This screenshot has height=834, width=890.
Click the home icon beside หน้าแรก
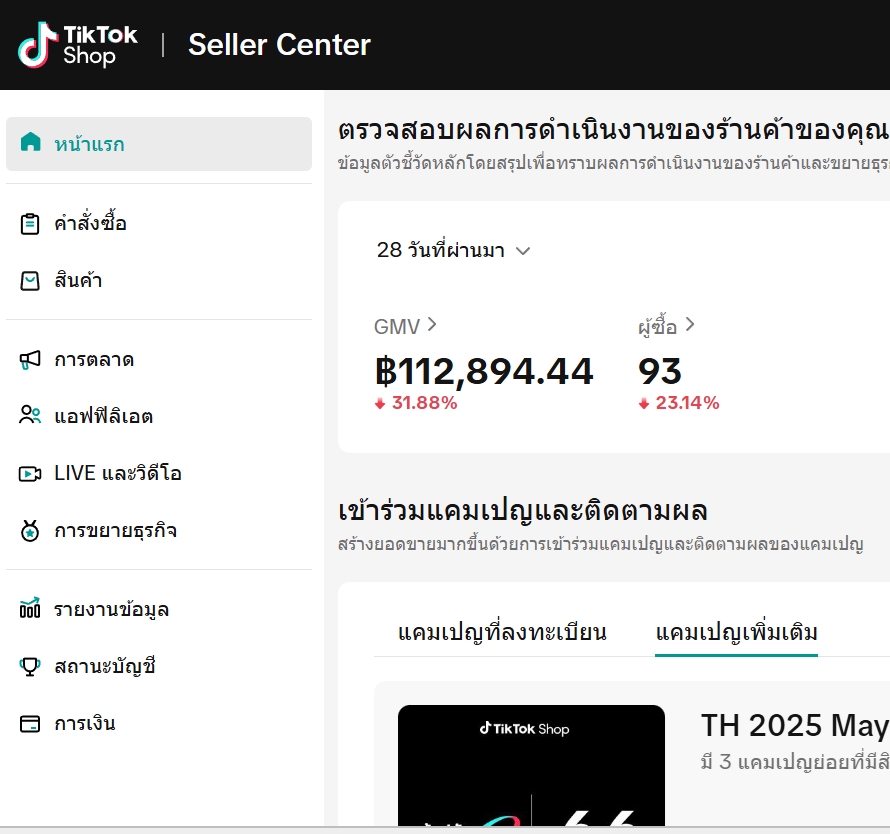click(31, 142)
